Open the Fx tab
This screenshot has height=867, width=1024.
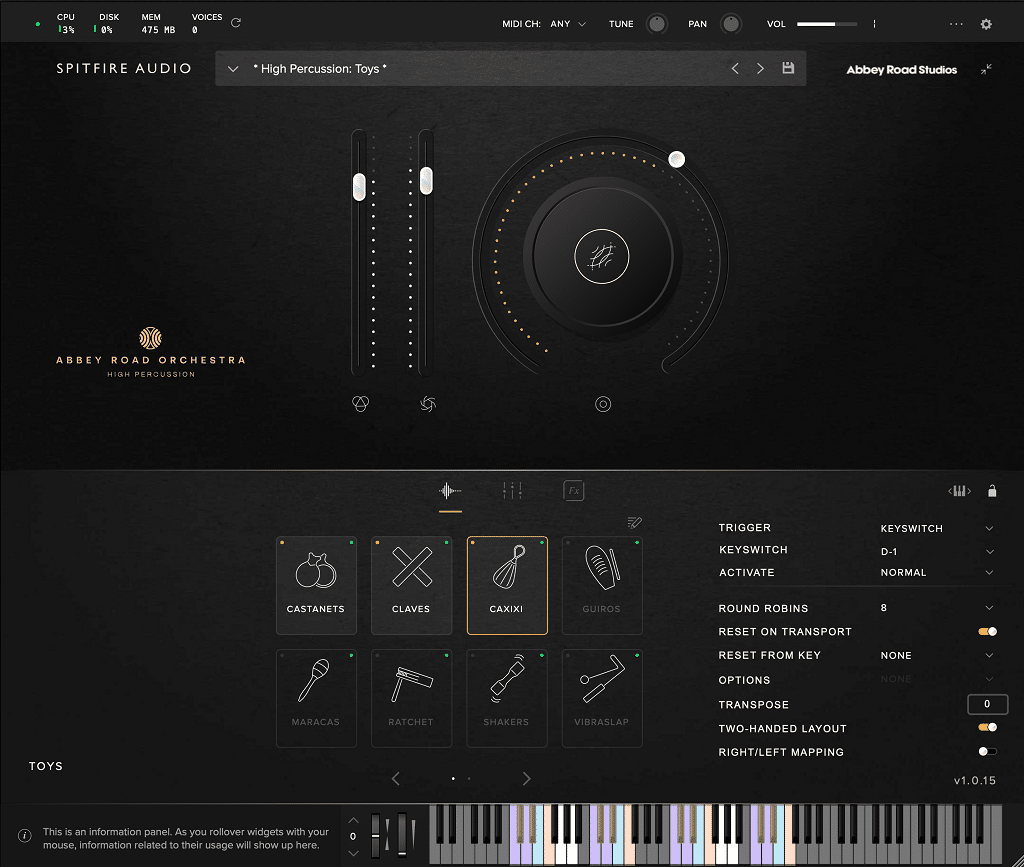(x=573, y=491)
